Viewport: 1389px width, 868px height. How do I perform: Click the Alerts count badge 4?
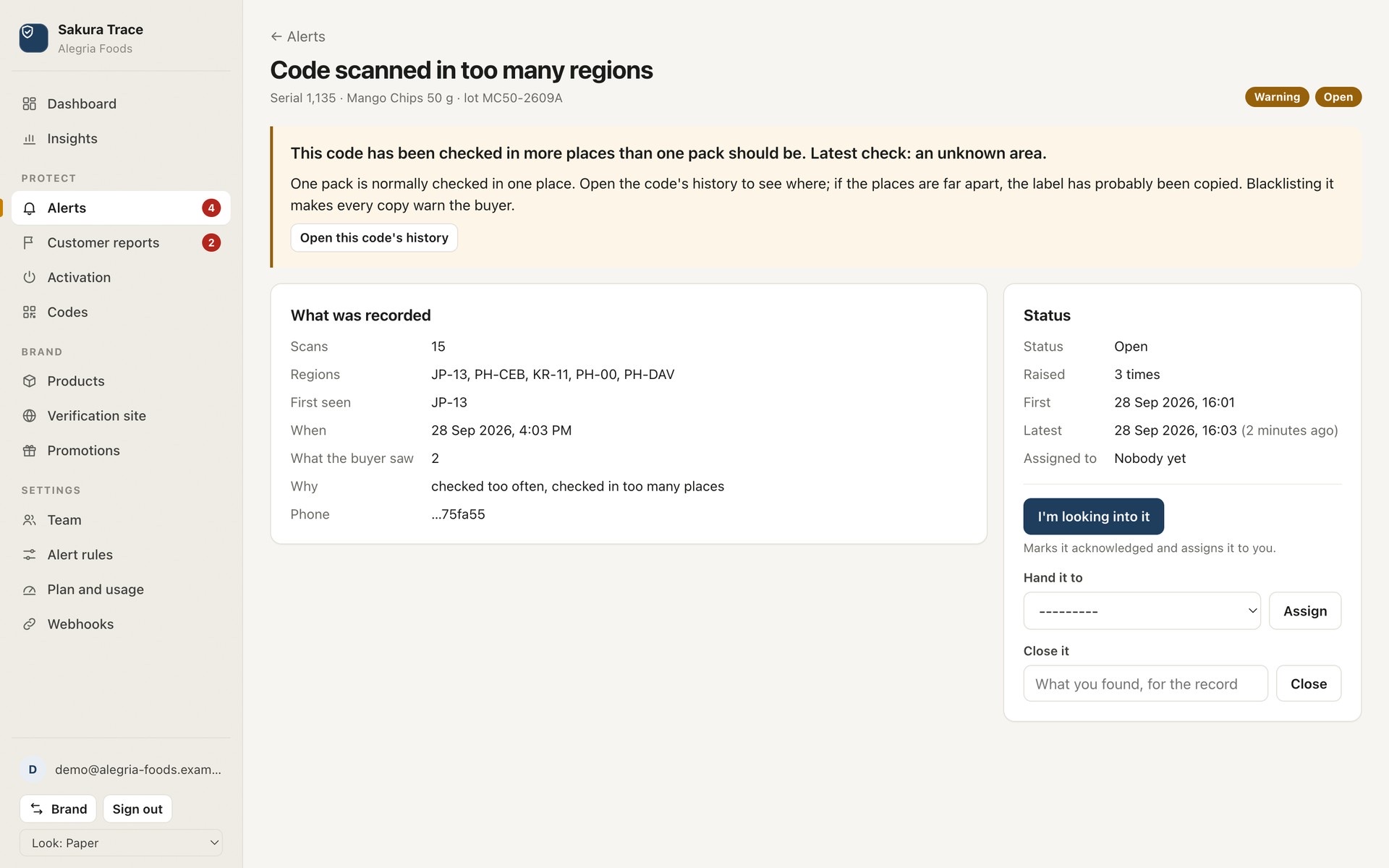(x=211, y=208)
